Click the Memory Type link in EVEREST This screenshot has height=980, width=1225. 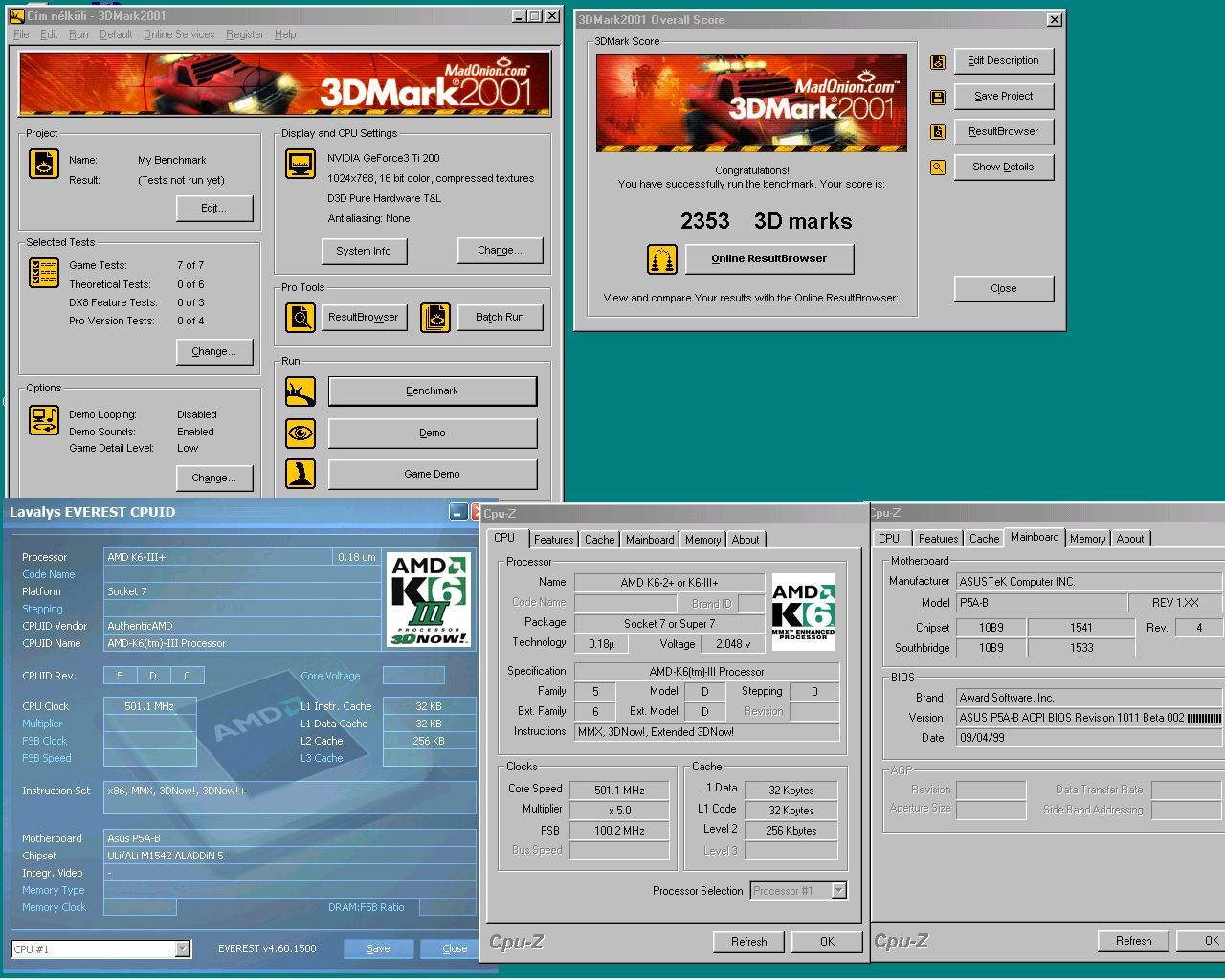pos(54,890)
